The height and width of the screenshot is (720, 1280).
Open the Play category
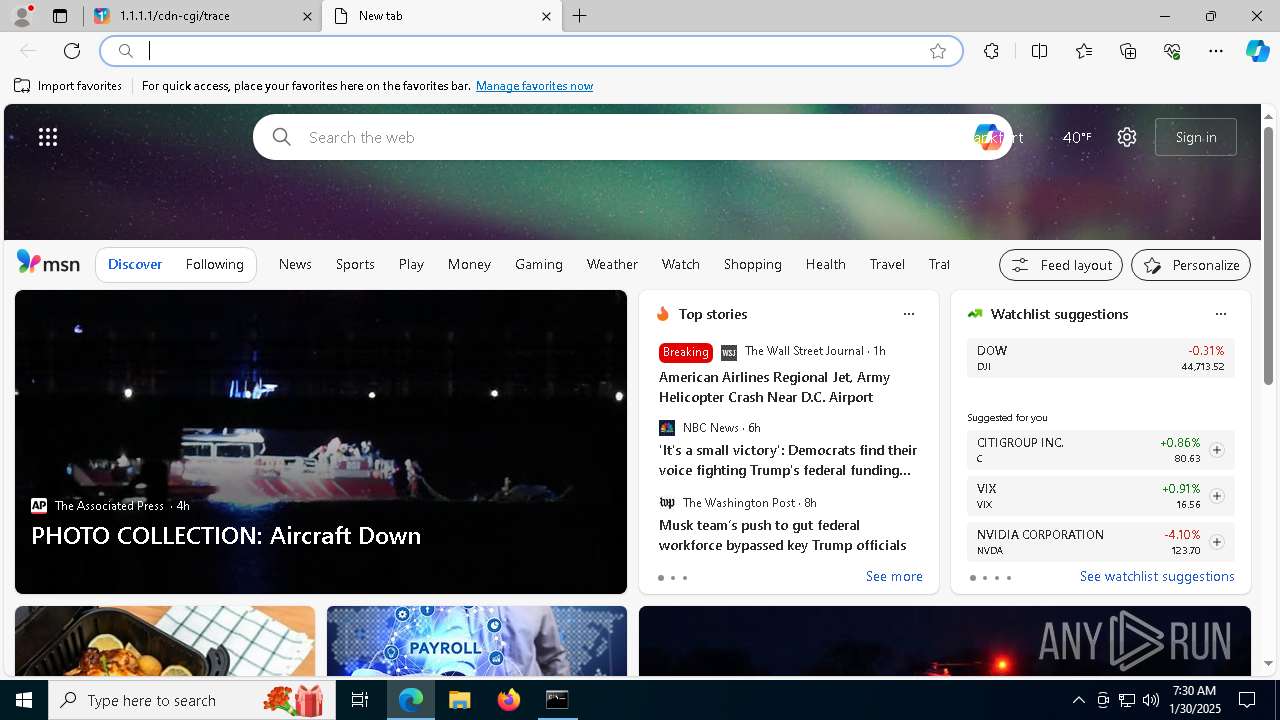pos(411,264)
